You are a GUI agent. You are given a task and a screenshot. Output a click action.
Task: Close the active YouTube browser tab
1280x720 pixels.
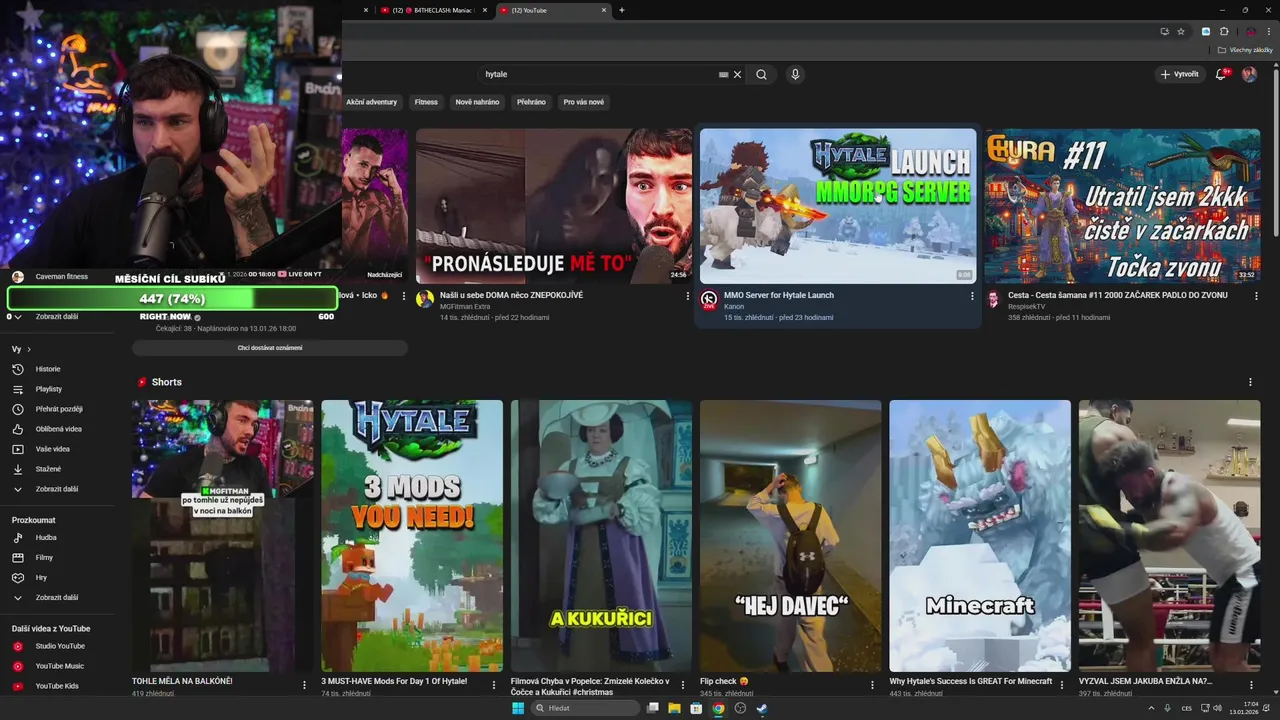[604, 10]
